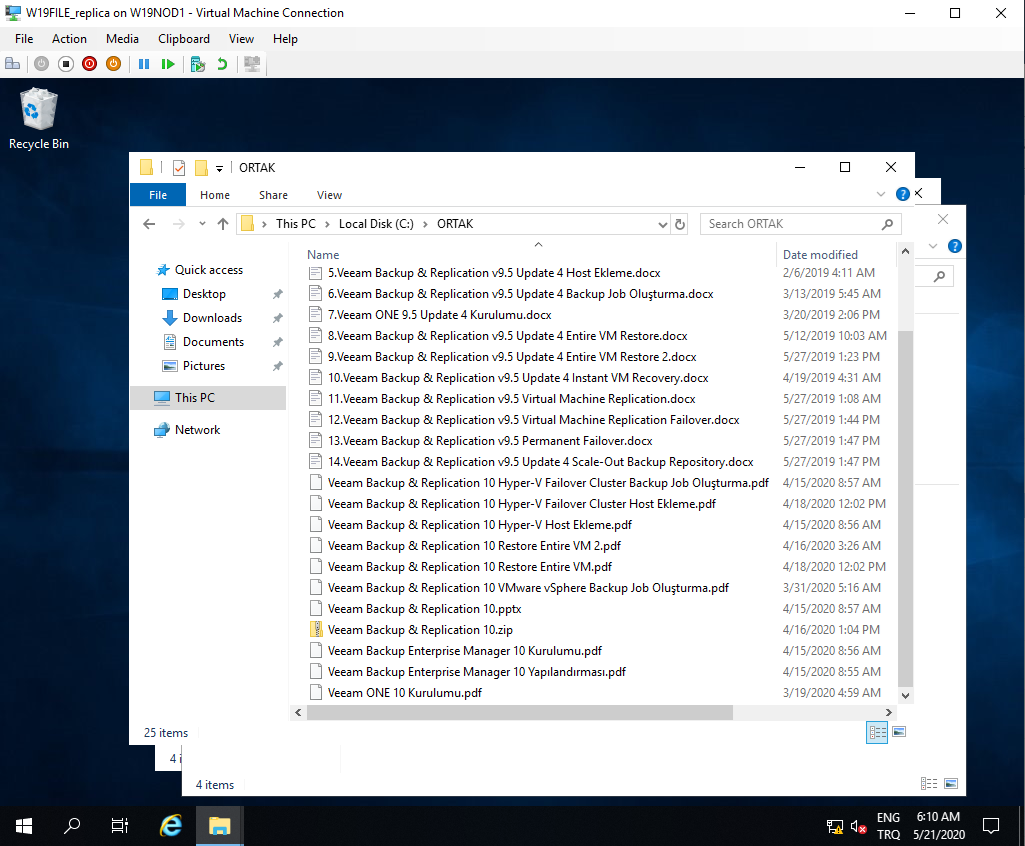Select "13.Veeam Backup & Replication v9.5 Permanent Failover.docx"
Screen dimensions: 1025x846
pos(490,441)
